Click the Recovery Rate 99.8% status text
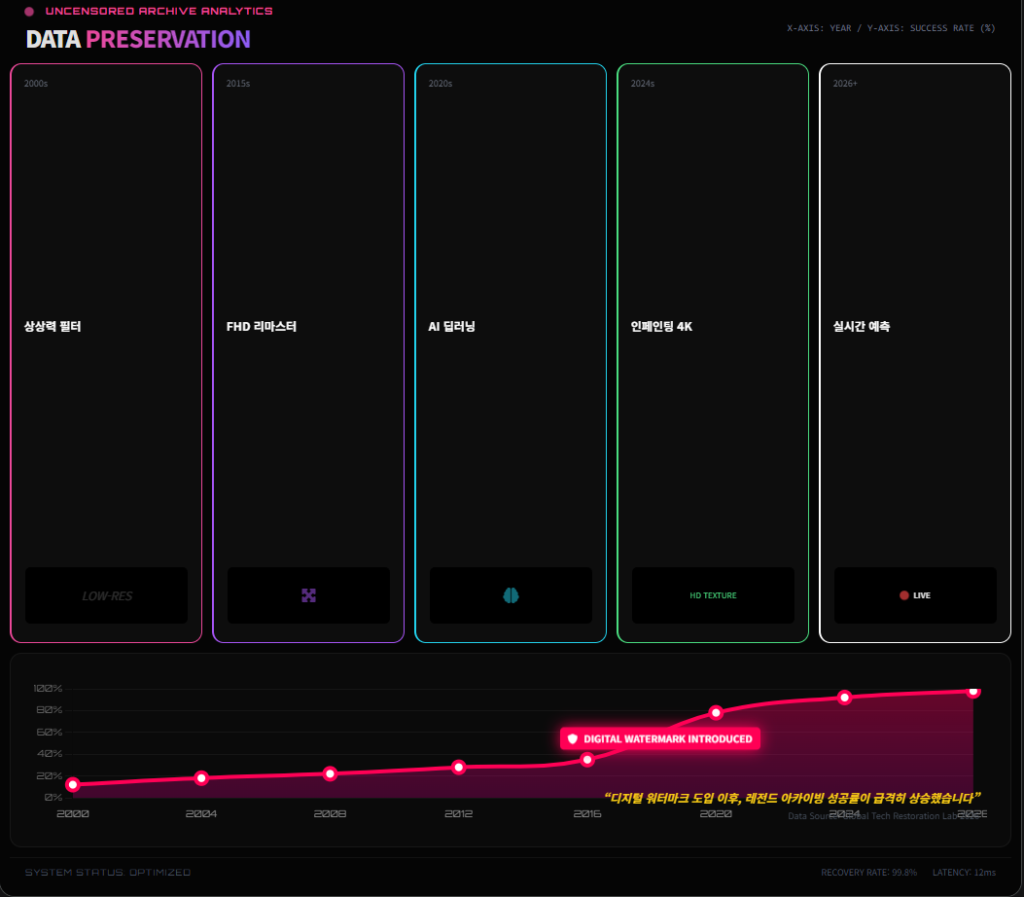The height and width of the screenshot is (897, 1024). 868,873
